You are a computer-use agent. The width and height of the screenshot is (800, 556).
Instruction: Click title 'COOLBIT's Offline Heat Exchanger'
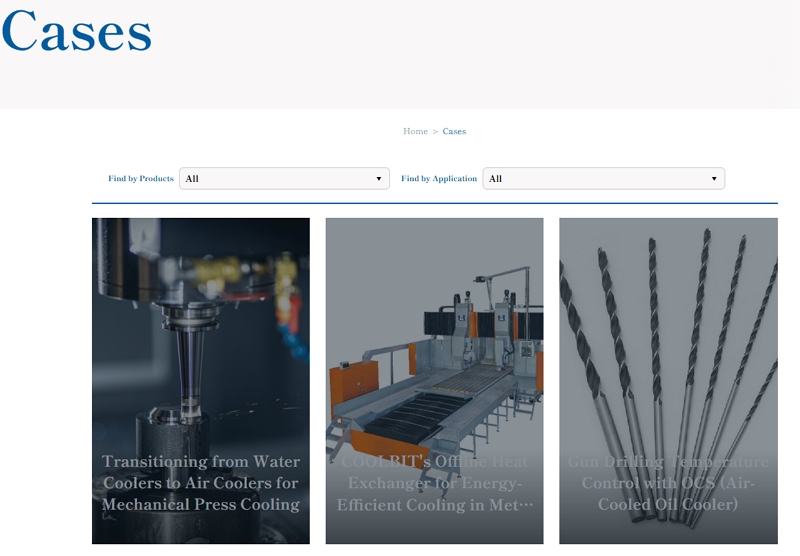point(434,483)
